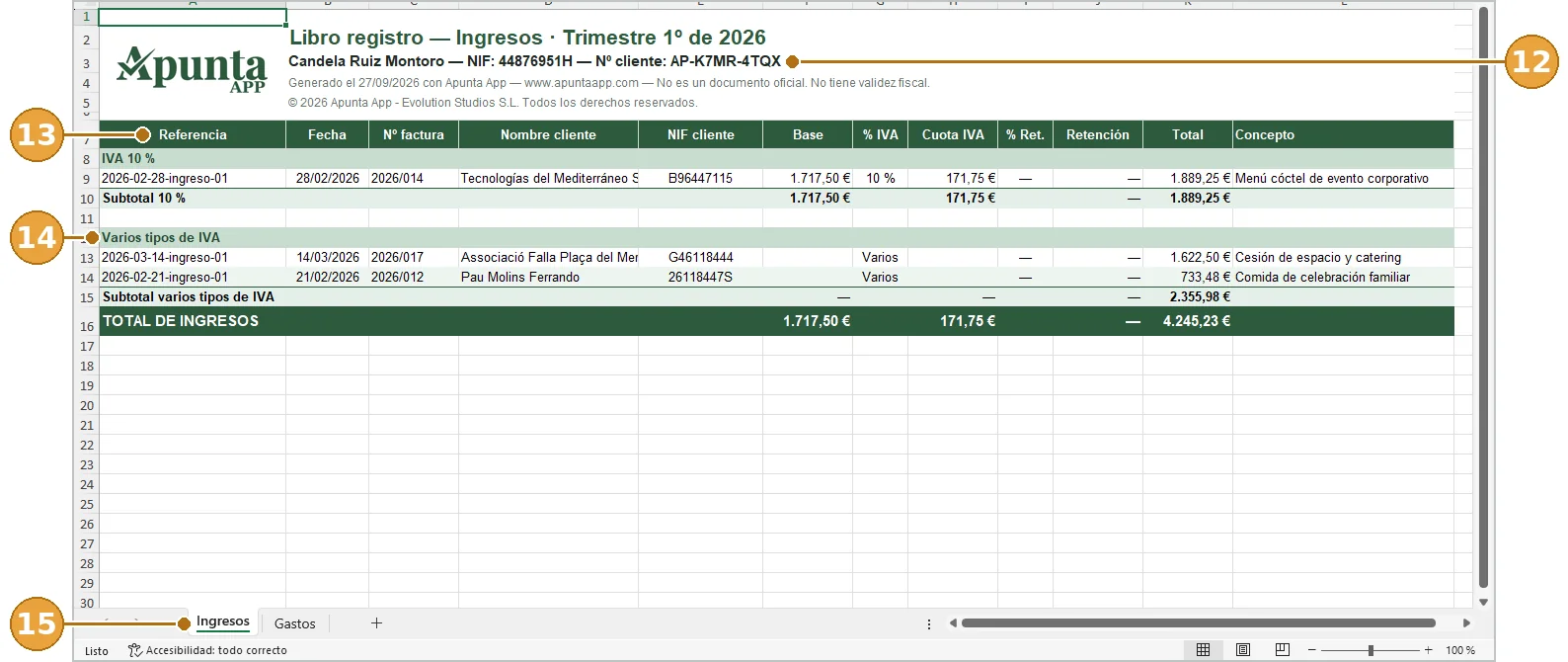Click the 'NIF cliente' header cell
Screen dimensions: 1568x662
pos(700,134)
